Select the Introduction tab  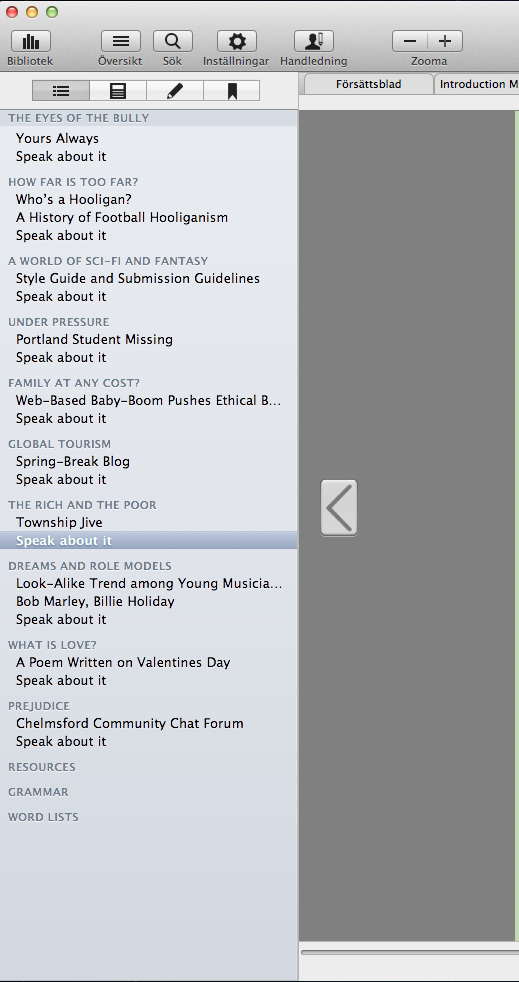pos(477,84)
